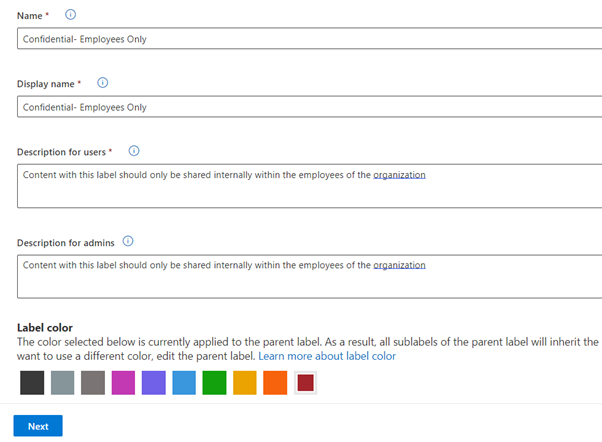Click the info icon next to Name
Viewport: 602px width, 442px height.
tap(70, 15)
